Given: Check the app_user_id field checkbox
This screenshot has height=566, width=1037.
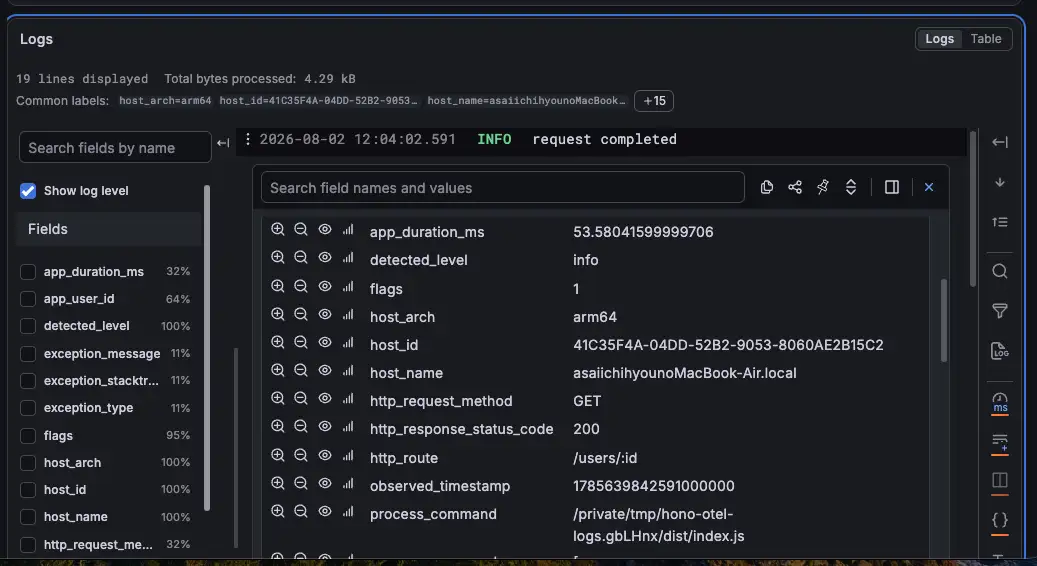Looking at the screenshot, I should 28,299.
